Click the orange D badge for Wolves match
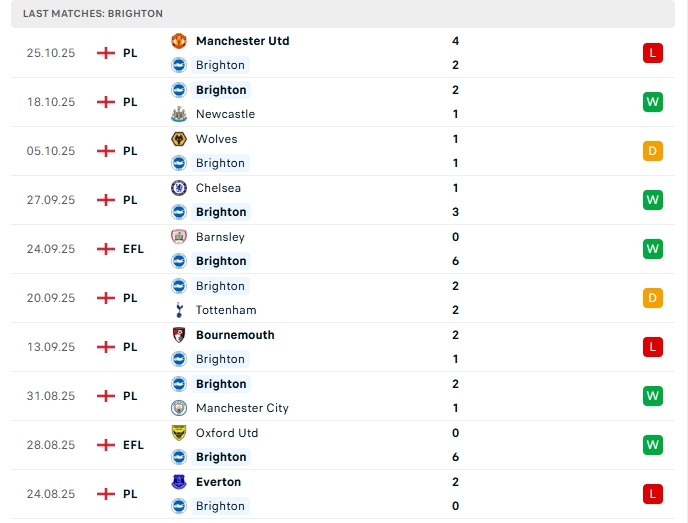The image size is (688, 523). point(653,151)
